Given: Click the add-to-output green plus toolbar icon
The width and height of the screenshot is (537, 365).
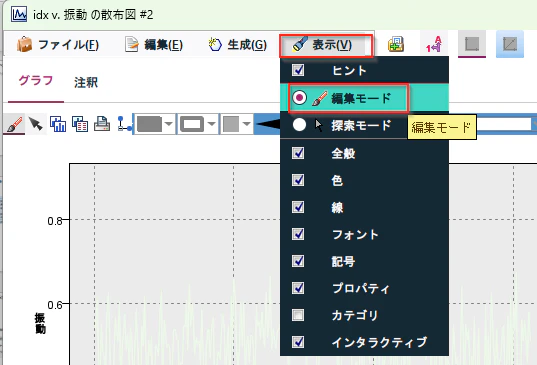Looking at the screenshot, I should click(x=396, y=45).
